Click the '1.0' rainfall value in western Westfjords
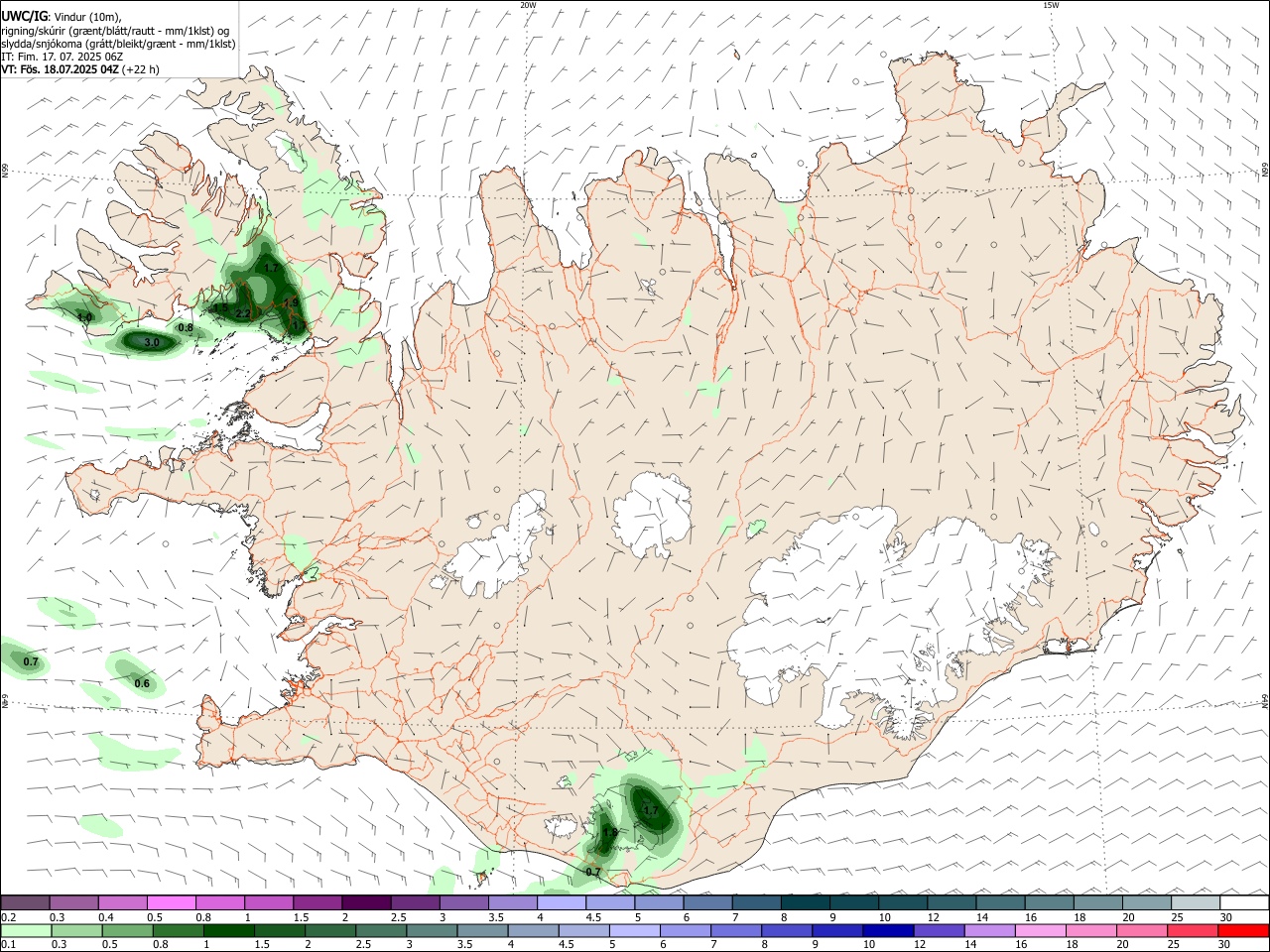 (85, 317)
